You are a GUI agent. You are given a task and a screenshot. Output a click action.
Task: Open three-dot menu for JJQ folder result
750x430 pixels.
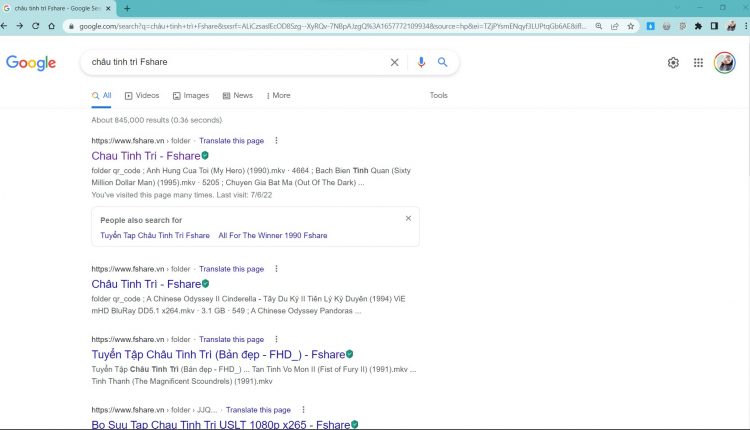click(303, 410)
